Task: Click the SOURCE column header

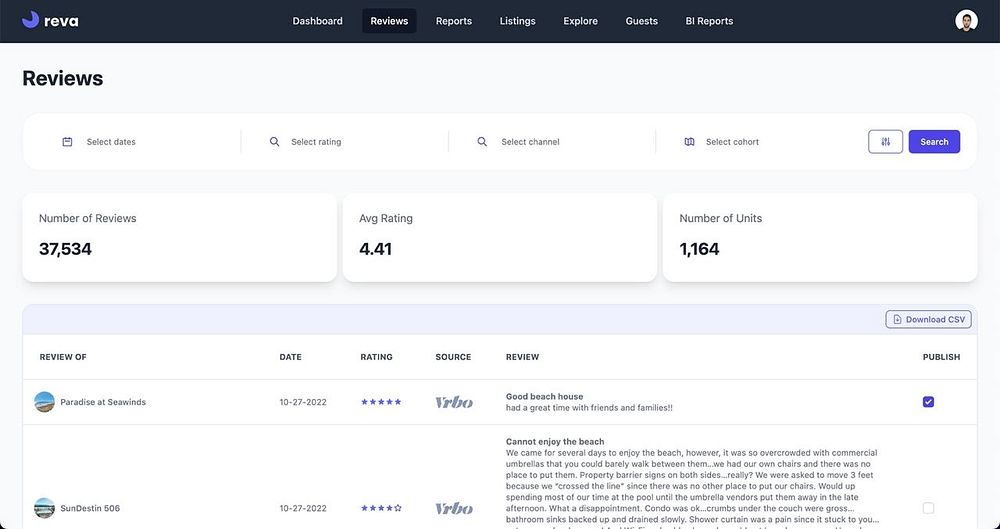Action: (x=453, y=357)
